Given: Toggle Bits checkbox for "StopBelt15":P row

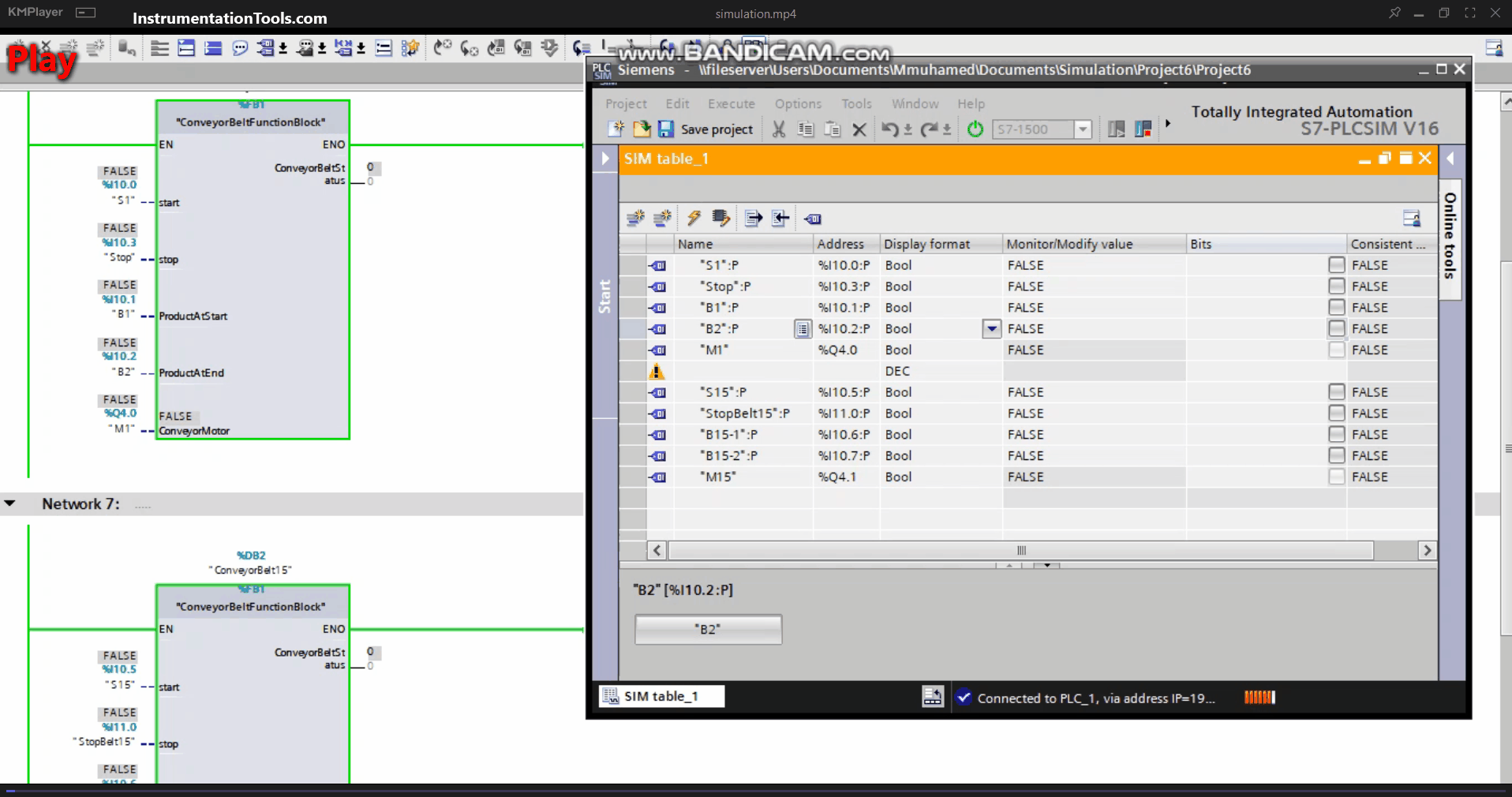Looking at the screenshot, I should click(x=1336, y=413).
